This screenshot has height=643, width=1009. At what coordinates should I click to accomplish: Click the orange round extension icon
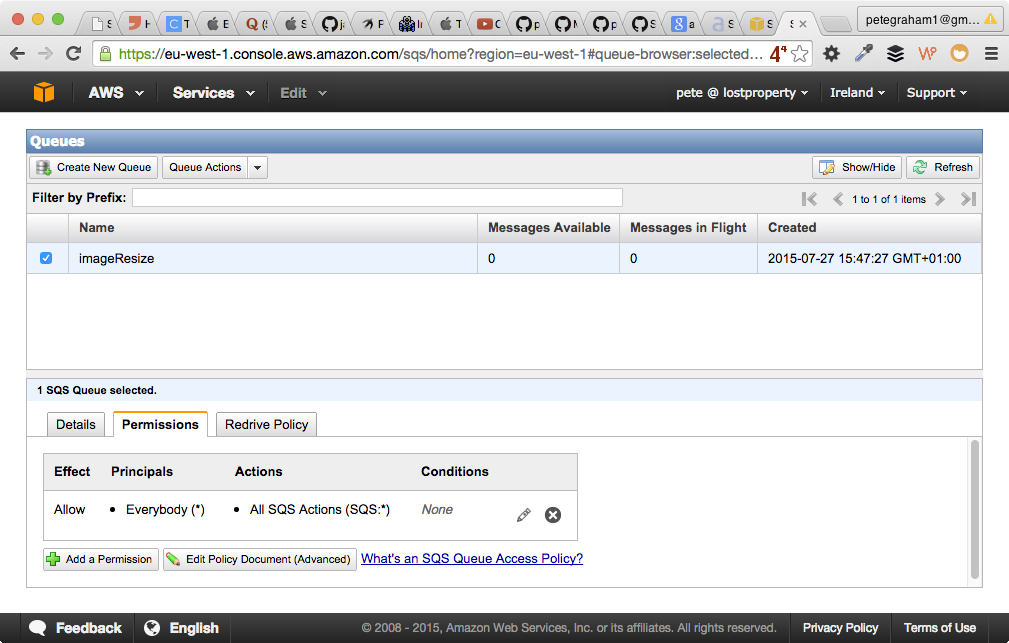(x=959, y=53)
